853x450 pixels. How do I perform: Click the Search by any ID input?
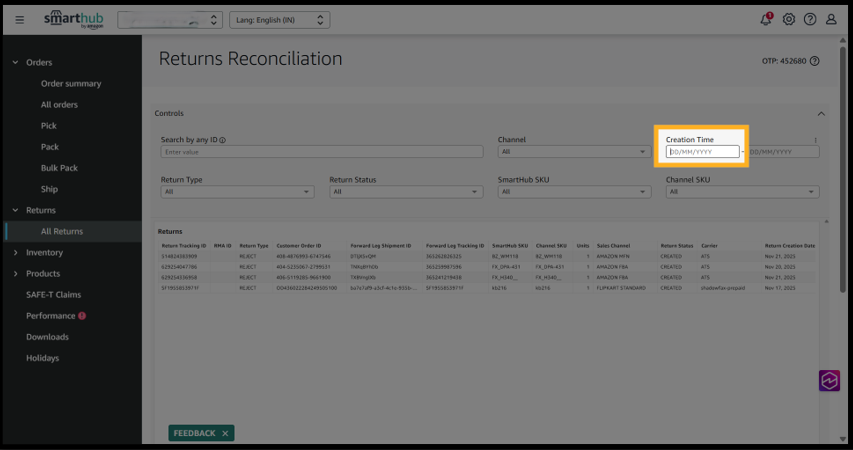coord(321,152)
